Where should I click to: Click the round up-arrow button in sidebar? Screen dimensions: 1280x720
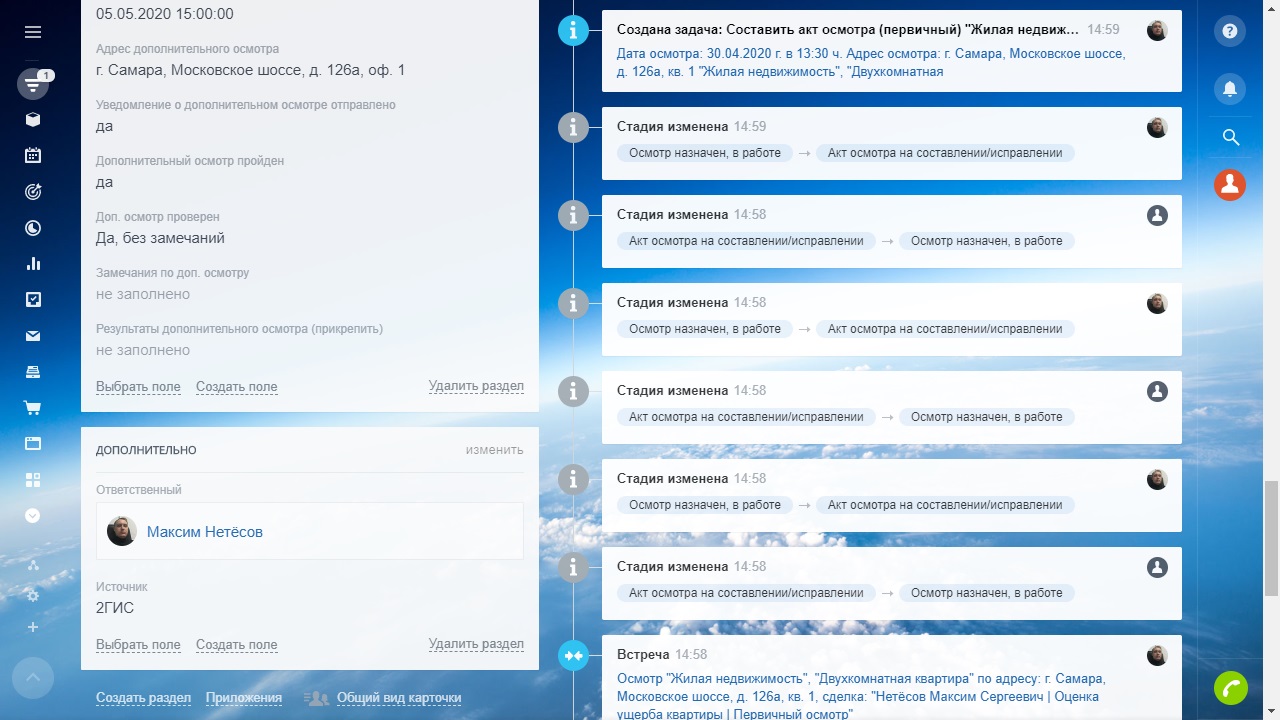pyautogui.click(x=33, y=678)
